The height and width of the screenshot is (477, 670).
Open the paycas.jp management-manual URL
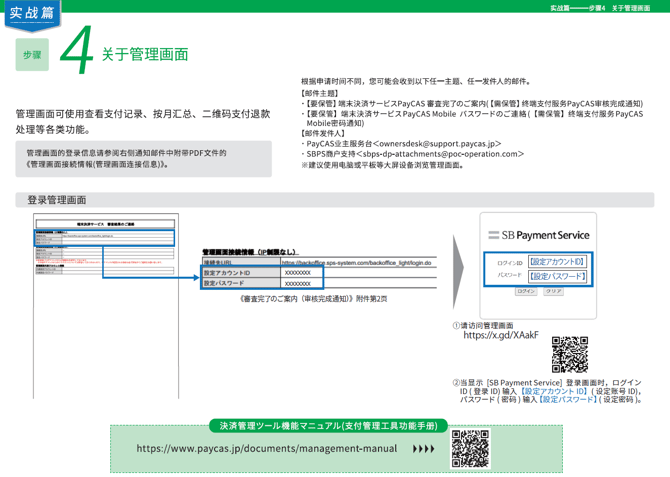click(266, 449)
